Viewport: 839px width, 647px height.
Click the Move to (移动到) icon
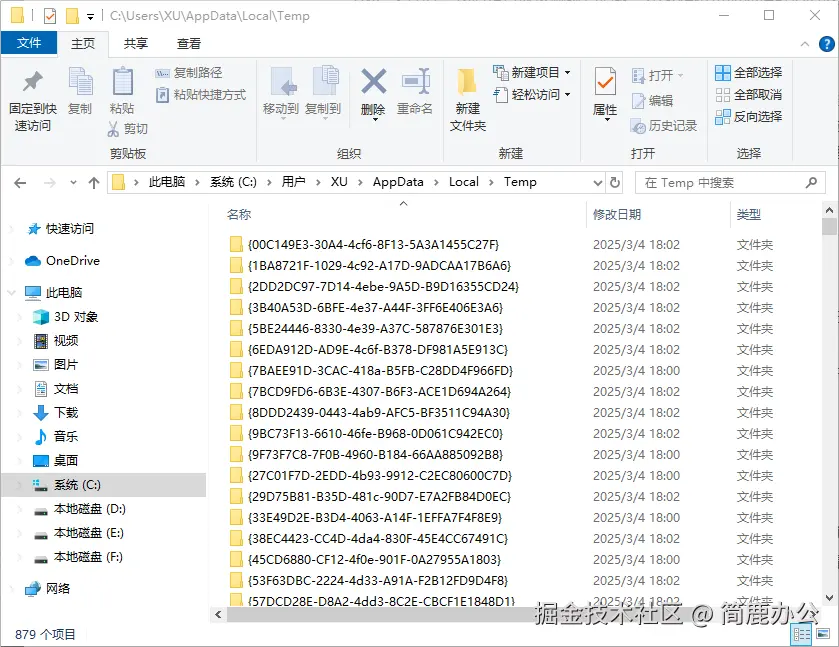pyautogui.click(x=282, y=82)
